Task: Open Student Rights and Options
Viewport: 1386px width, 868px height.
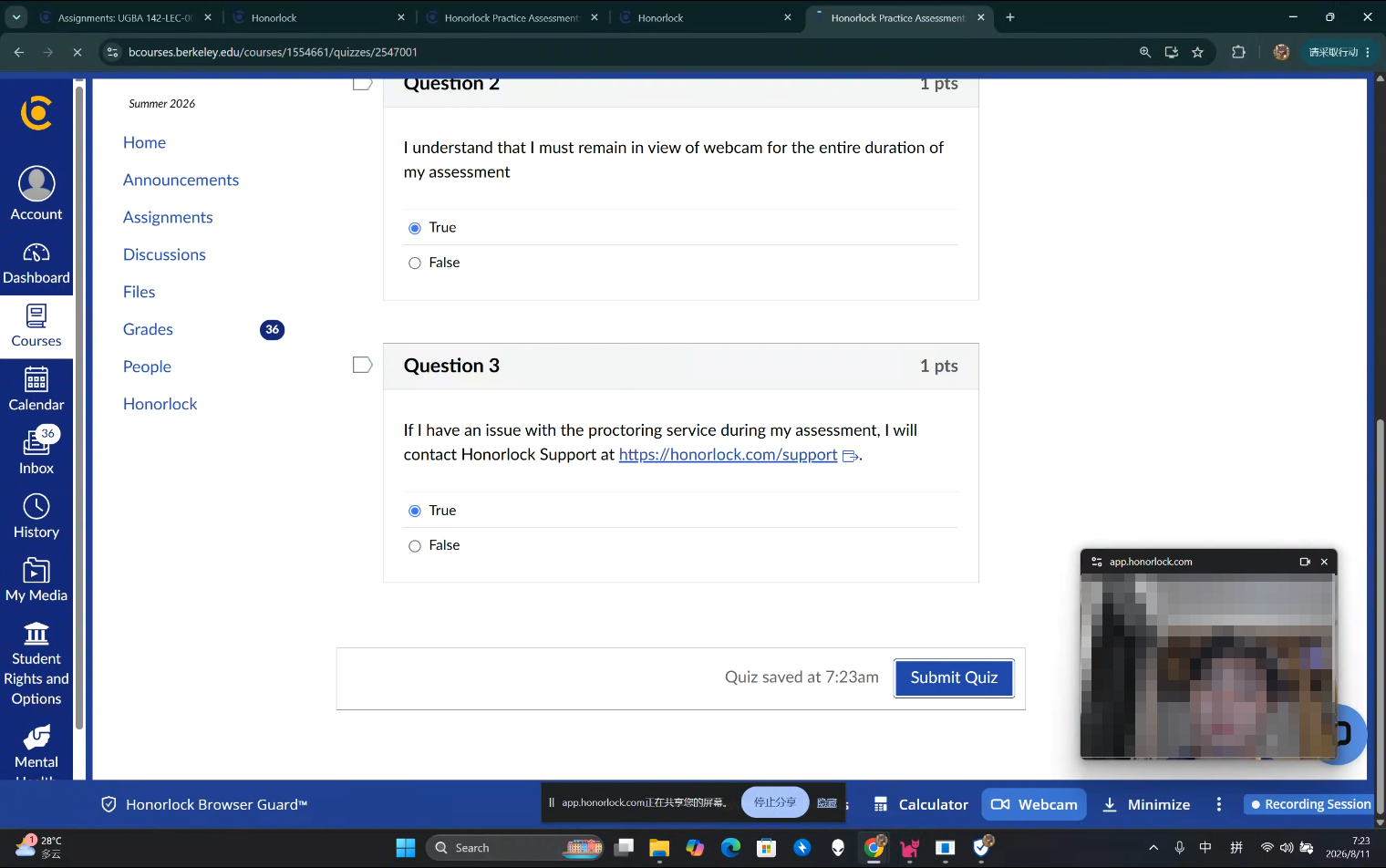Action: point(36,664)
